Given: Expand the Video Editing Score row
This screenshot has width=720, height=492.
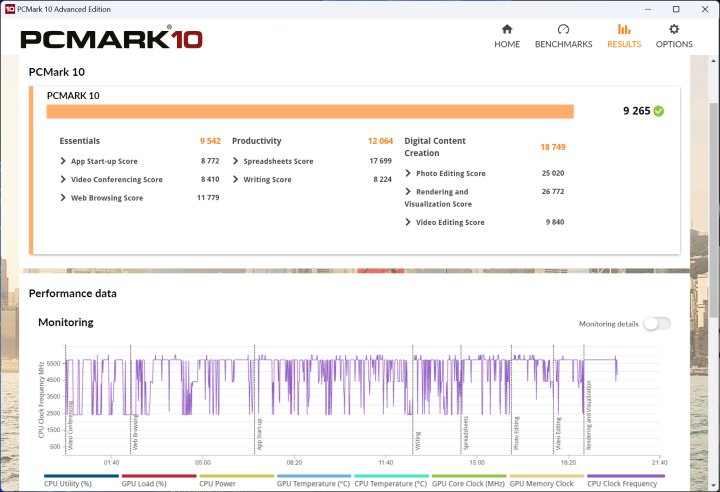Looking at the screenshot, I should 408,222.
